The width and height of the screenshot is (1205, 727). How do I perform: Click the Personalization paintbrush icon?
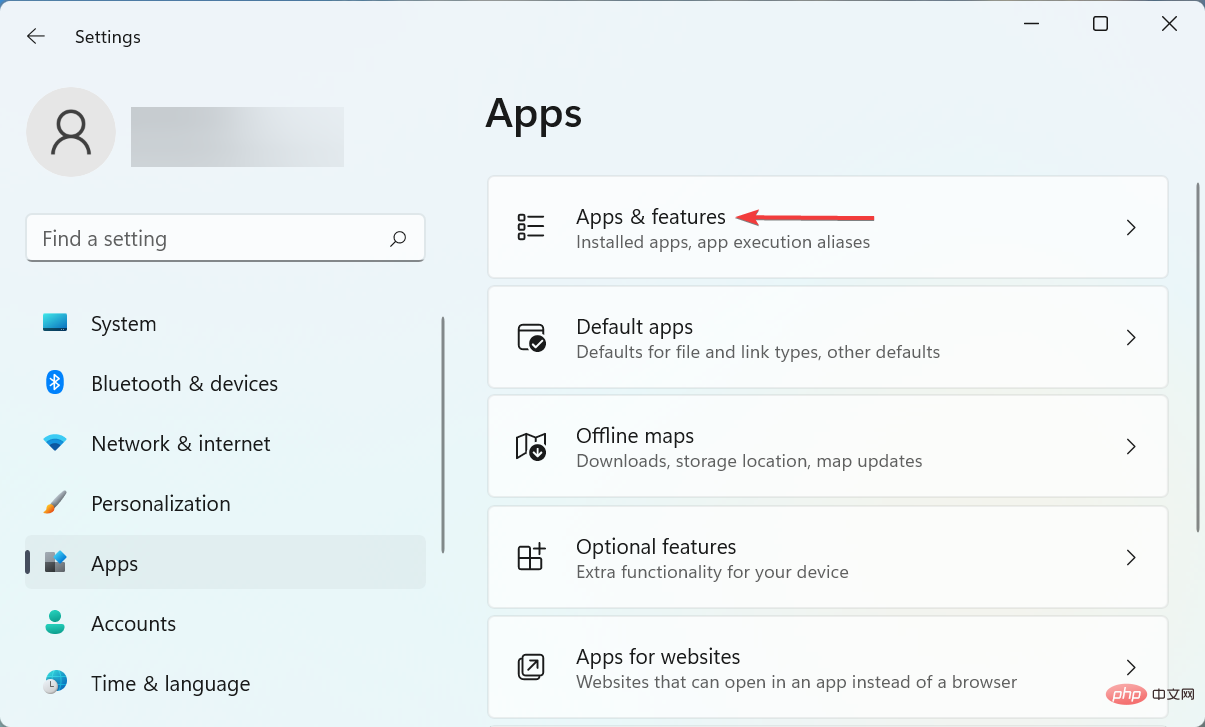(x=54, y=503)
